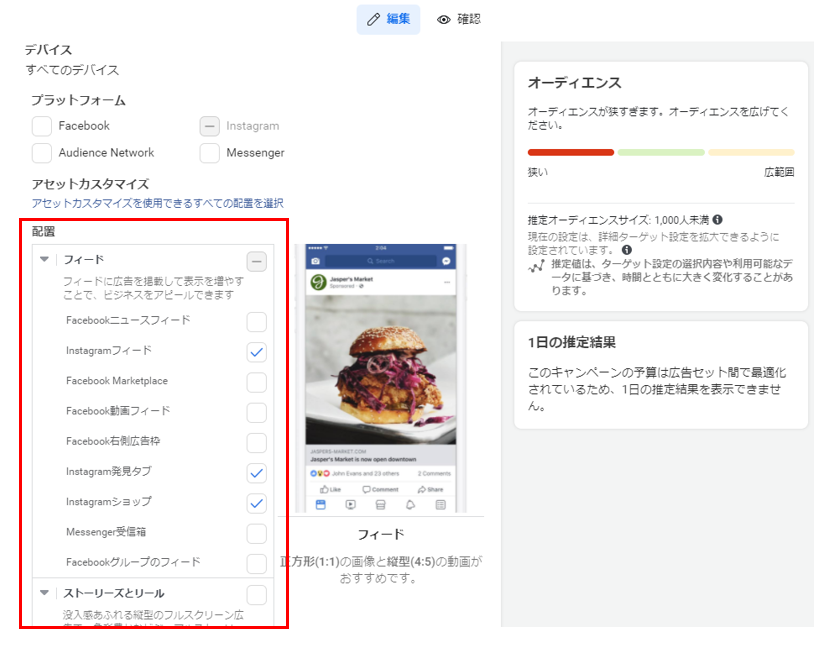Select the 編集 tab
835x657 pixels.
click(x=388, y=19)
